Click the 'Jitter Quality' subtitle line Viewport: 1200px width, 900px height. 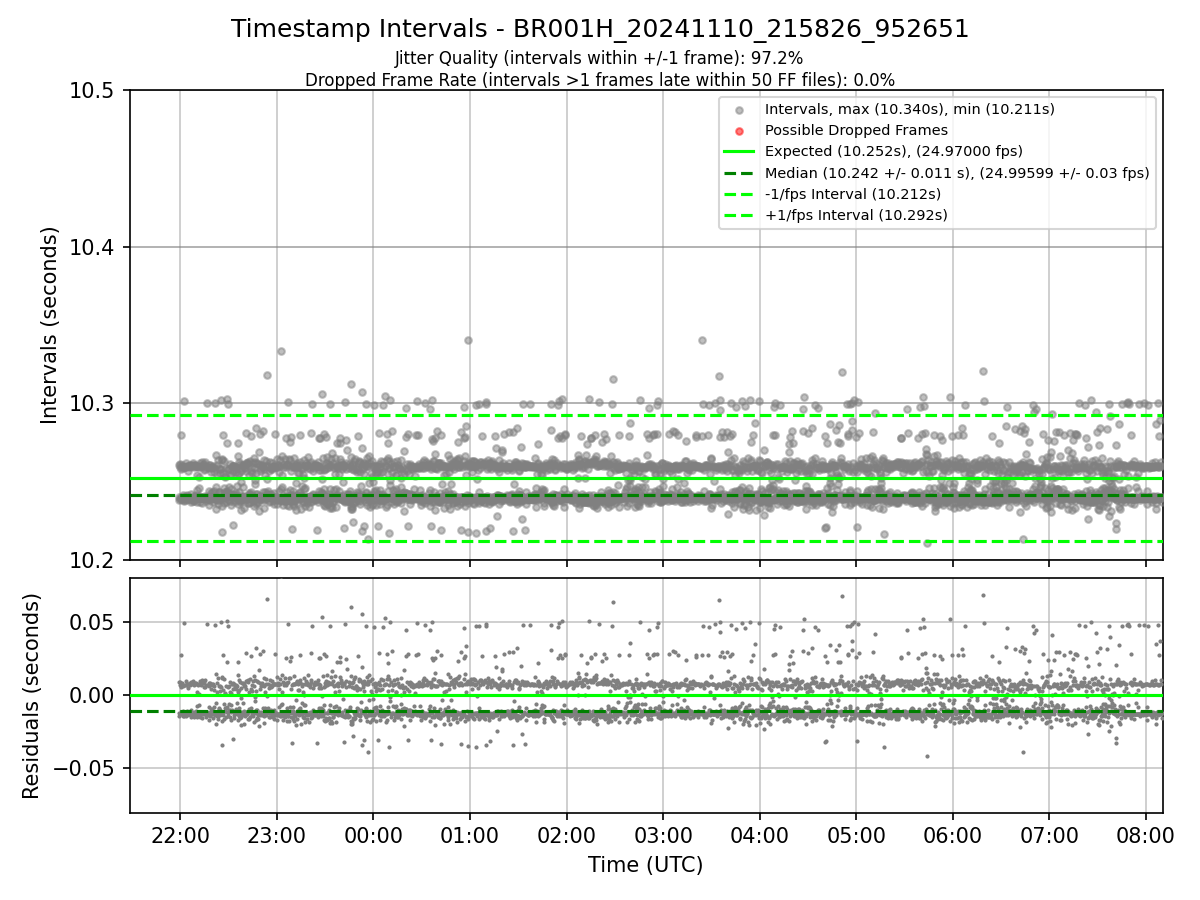(x=599, y=59)
